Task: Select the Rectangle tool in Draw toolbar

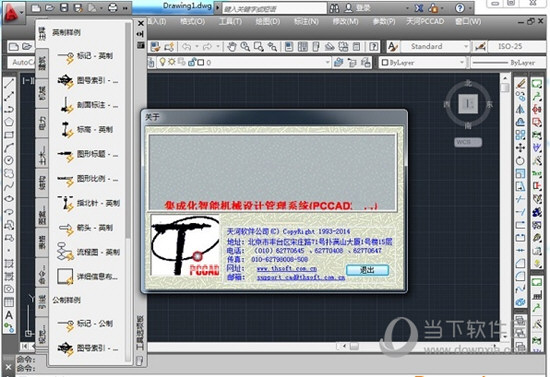Action: (x=9, y=135)
